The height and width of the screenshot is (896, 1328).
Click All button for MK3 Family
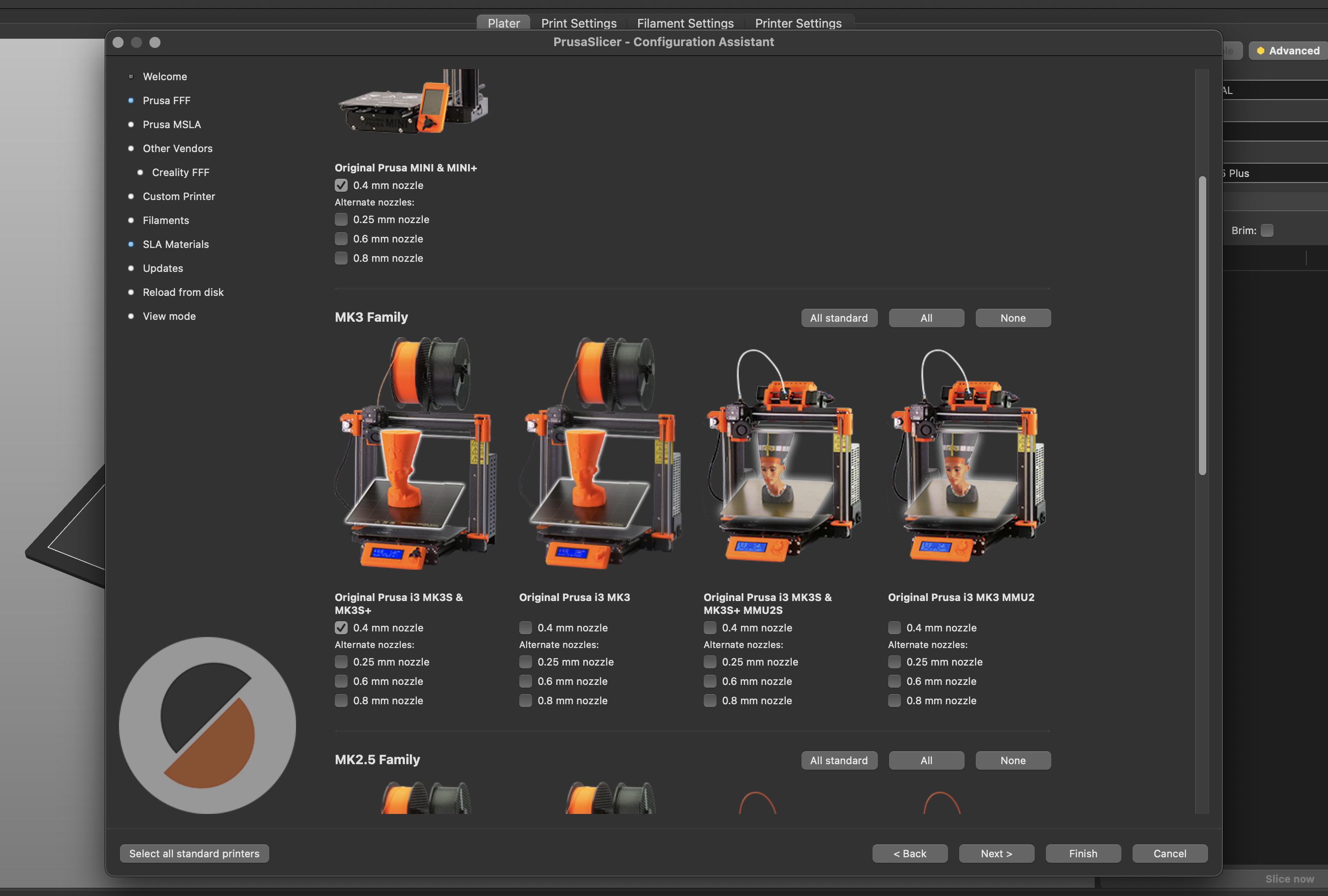[x=926, y=318]
